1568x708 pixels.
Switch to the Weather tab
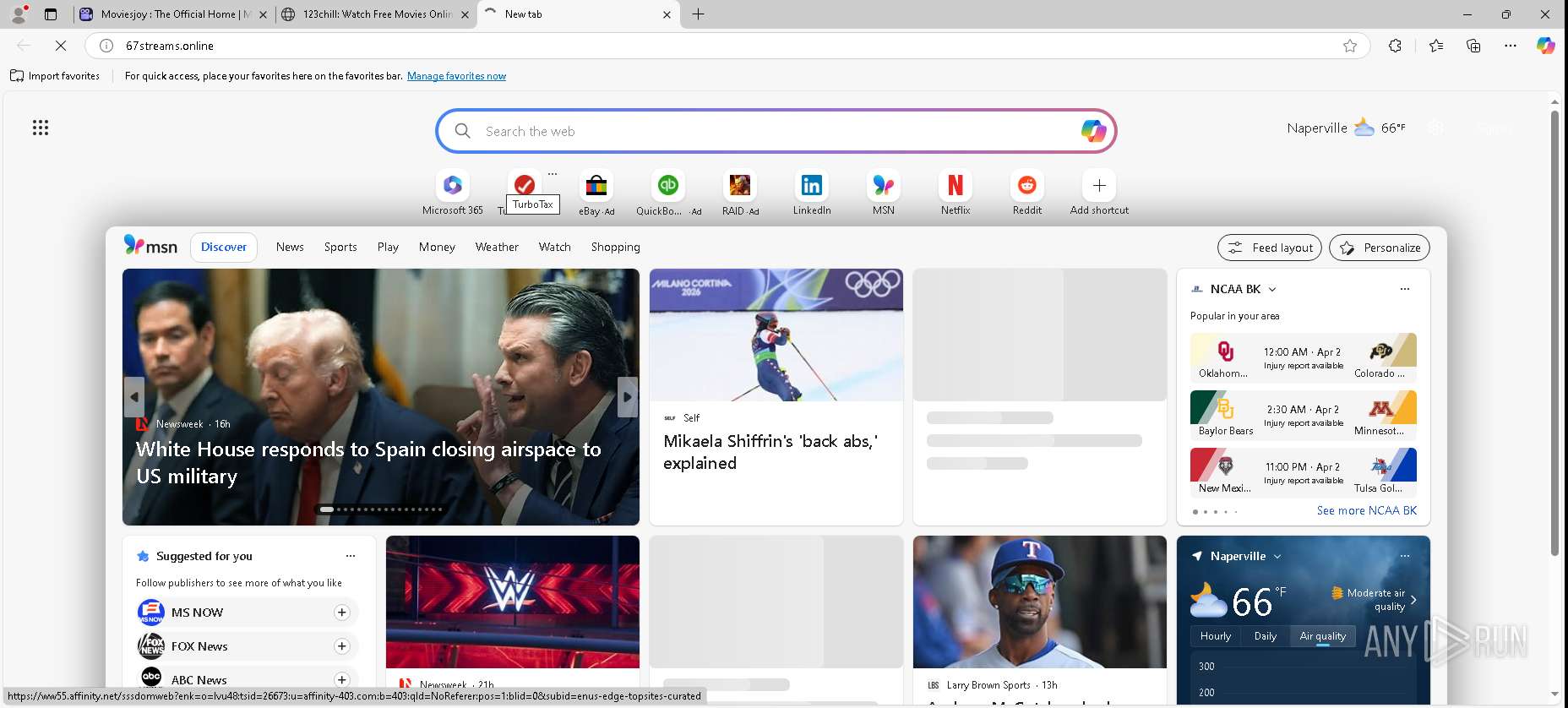click(x=497, y=247)
